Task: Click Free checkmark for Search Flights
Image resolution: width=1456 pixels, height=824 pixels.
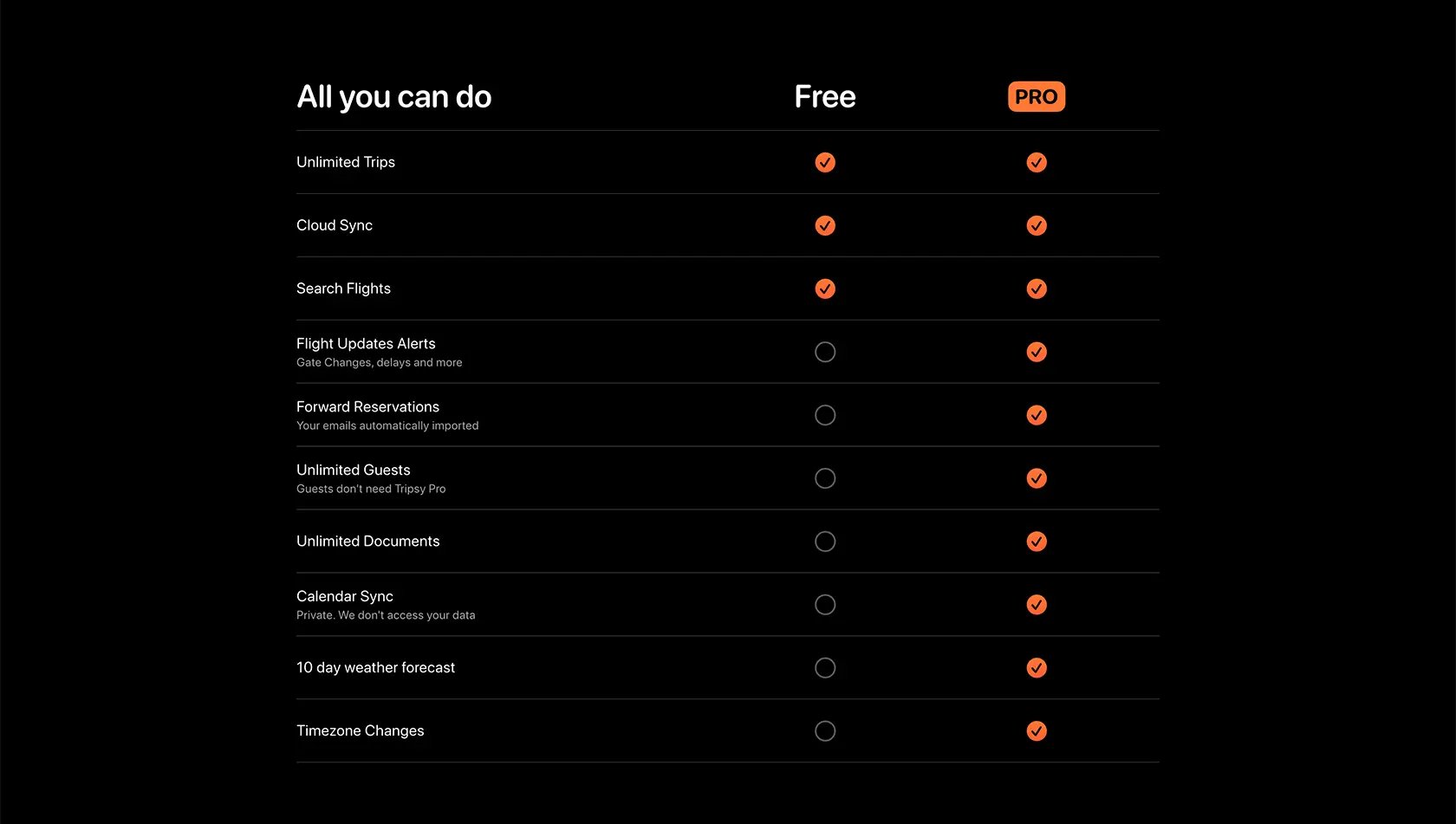Action: pyautogui.click(x=825, y=289)
